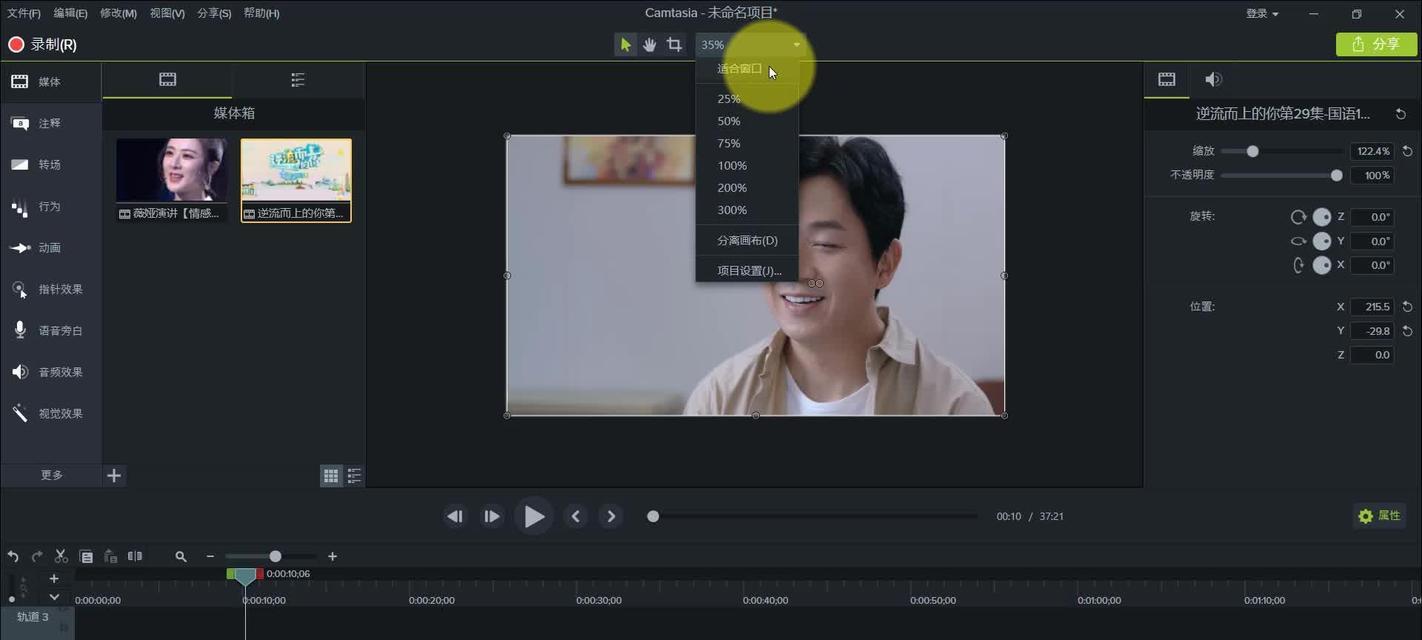
Task: Click the Play button
Action: [x=534, y=516]
